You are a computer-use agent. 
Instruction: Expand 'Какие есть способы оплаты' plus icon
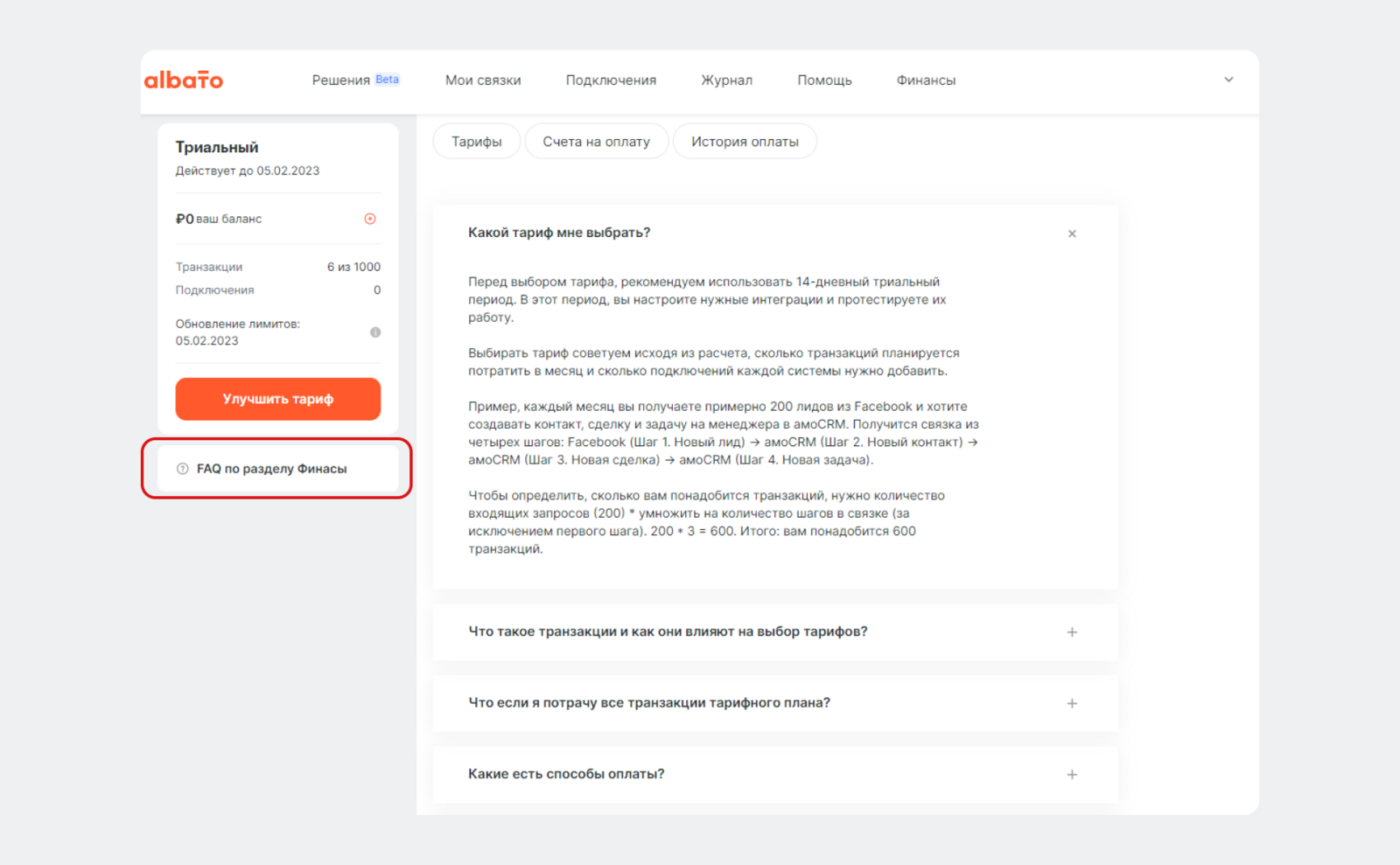coord(1072,775)
